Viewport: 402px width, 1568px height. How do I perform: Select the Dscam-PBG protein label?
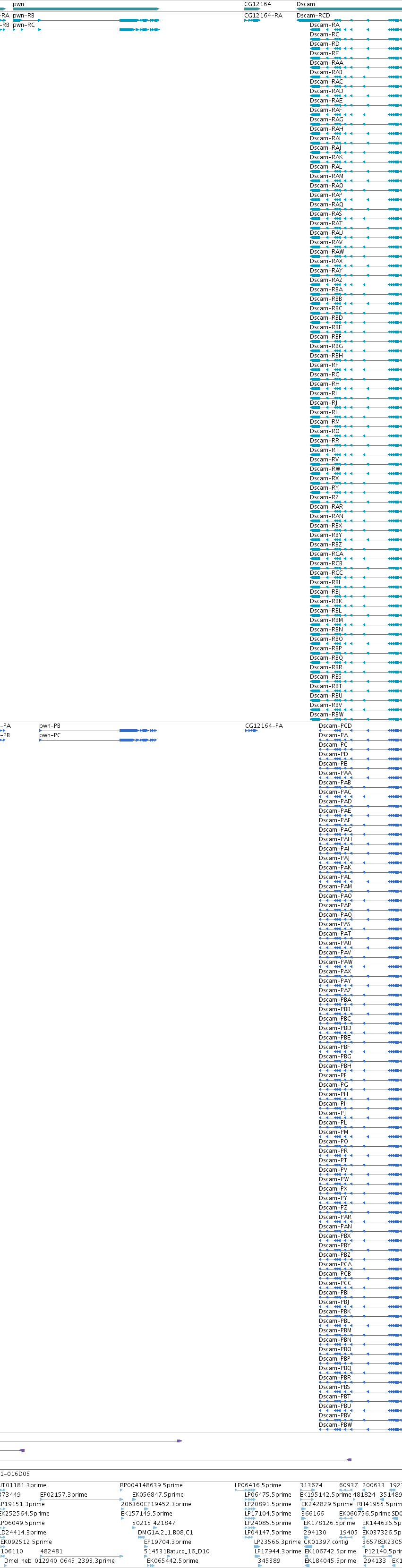tap(335, 1056)
